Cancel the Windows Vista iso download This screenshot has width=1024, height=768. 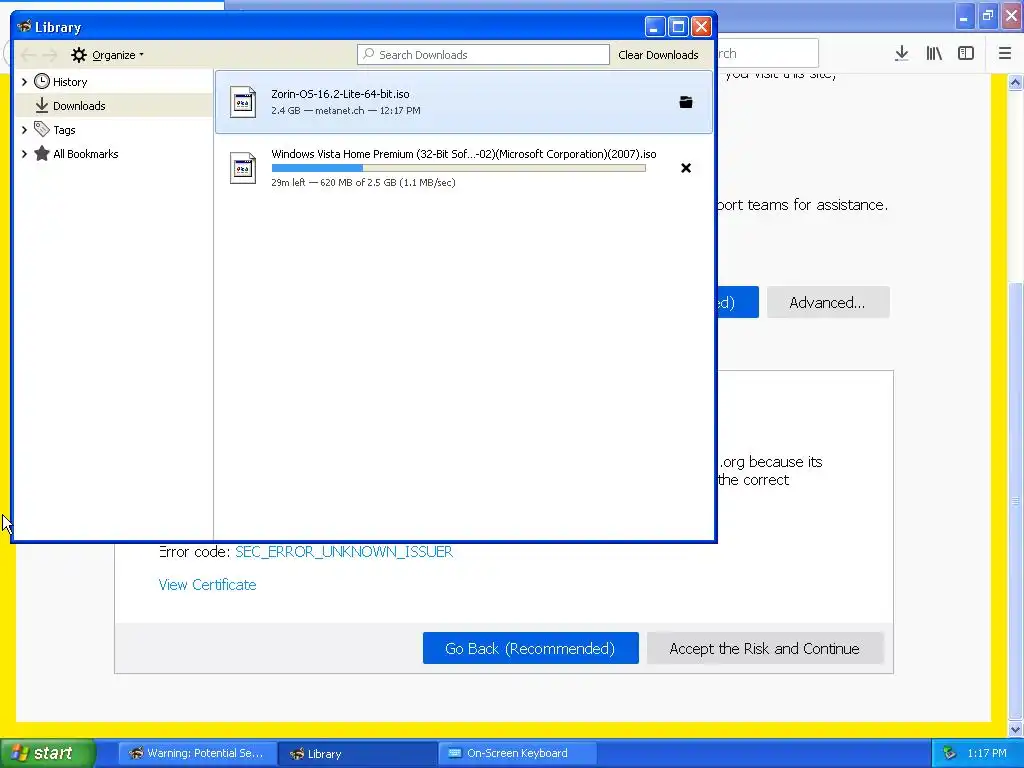point(686,168)
